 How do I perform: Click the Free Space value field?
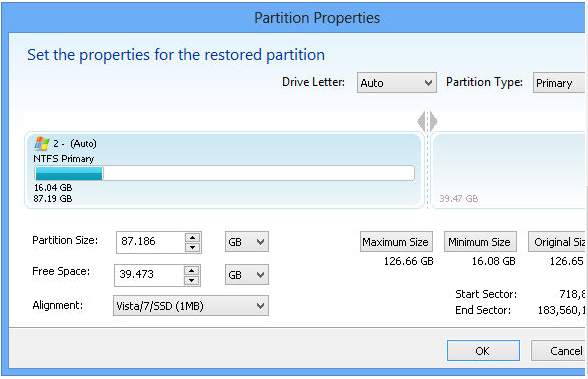click(x=150, y=275)
